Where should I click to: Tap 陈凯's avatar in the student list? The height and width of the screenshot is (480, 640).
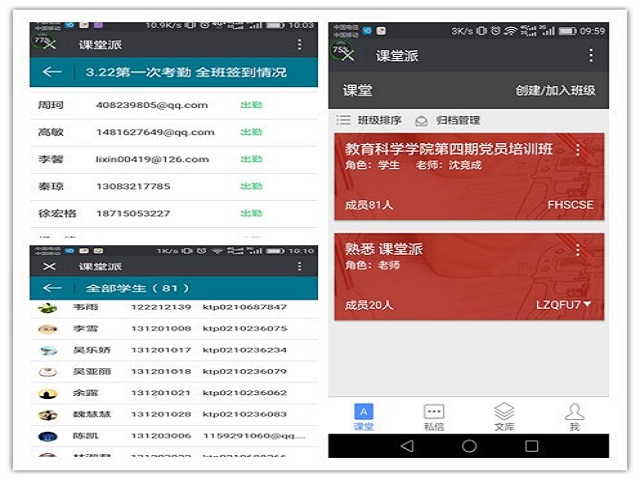[x=47, y=436]
